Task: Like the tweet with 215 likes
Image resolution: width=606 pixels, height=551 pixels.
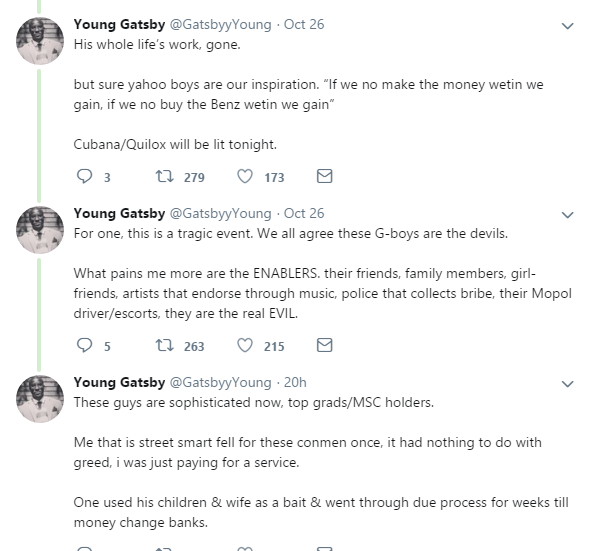Action: (x=245, y=345)
